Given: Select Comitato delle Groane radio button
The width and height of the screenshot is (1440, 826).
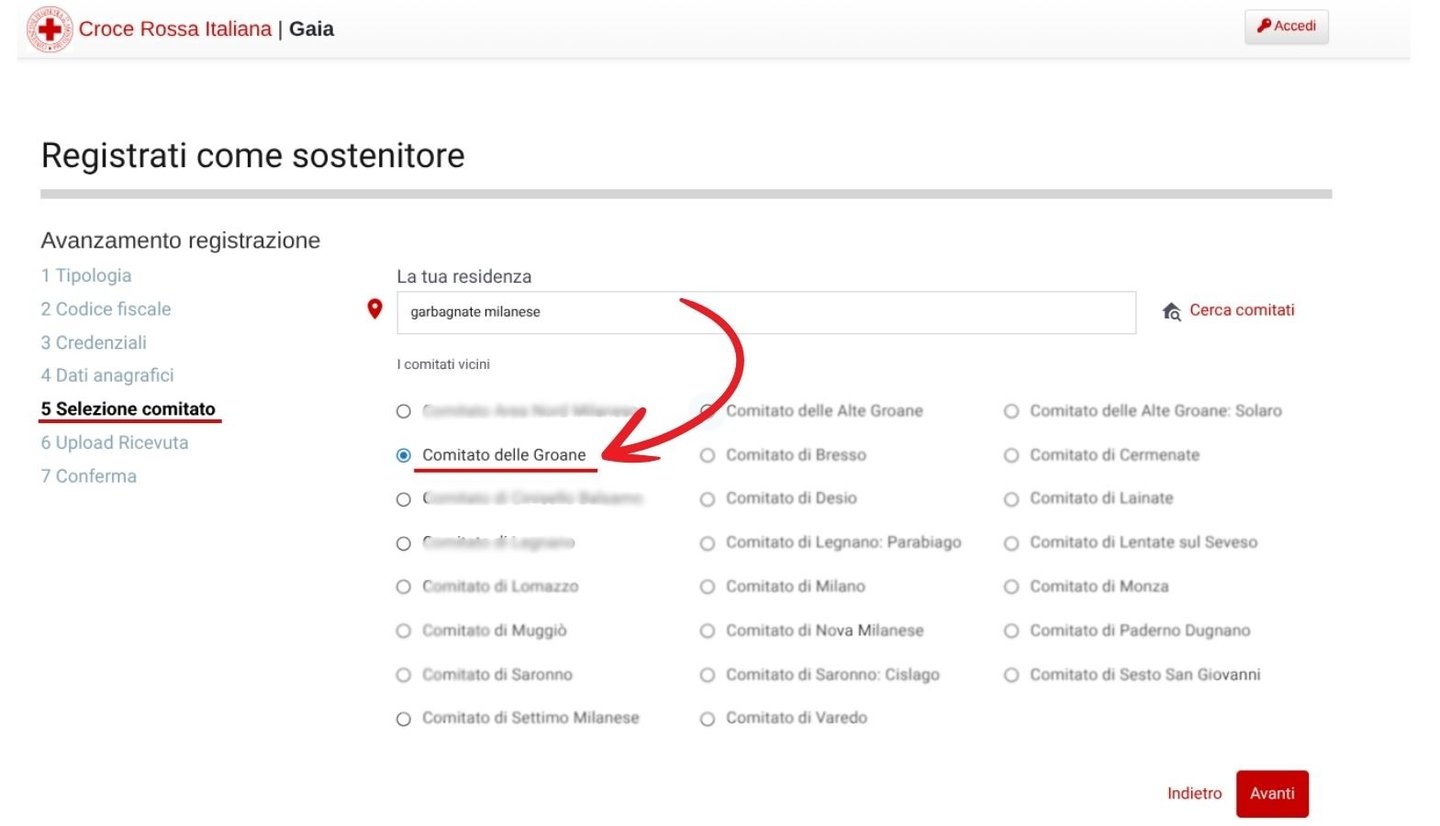Looking at the screenshot, I should click(x=404, y=455).
